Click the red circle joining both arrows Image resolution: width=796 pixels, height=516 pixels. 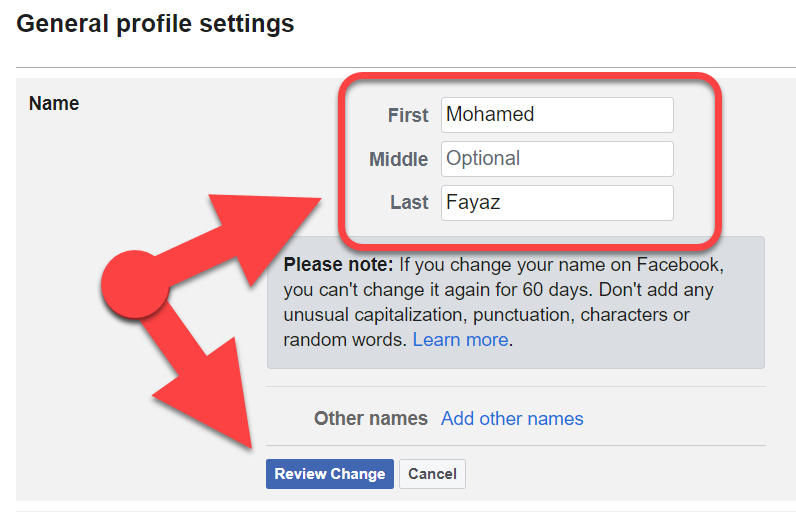coord(135,284)
